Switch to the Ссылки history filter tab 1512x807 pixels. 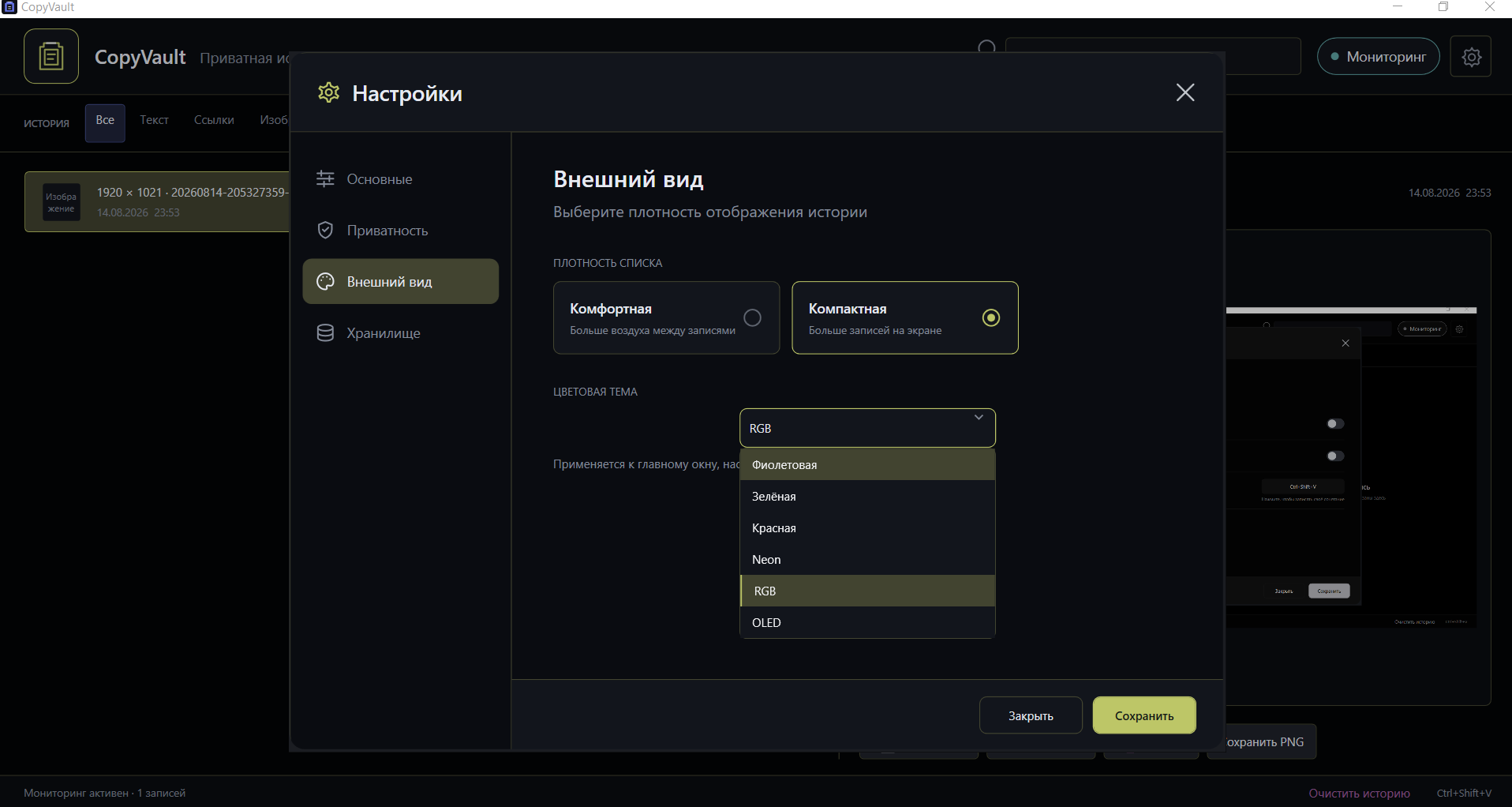[x=214, y=120]
